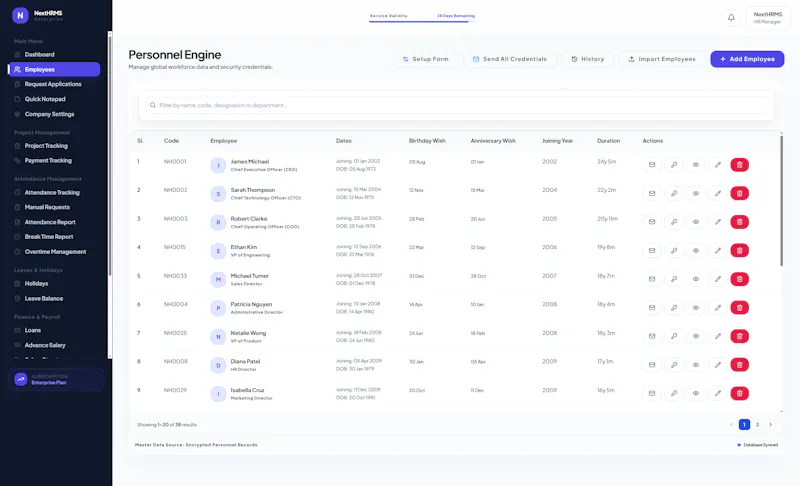Click mail icon in Robert Clarke row
The height and width of the screenshot is (486, 800).
pyautogui.click(x=652, y=222)
